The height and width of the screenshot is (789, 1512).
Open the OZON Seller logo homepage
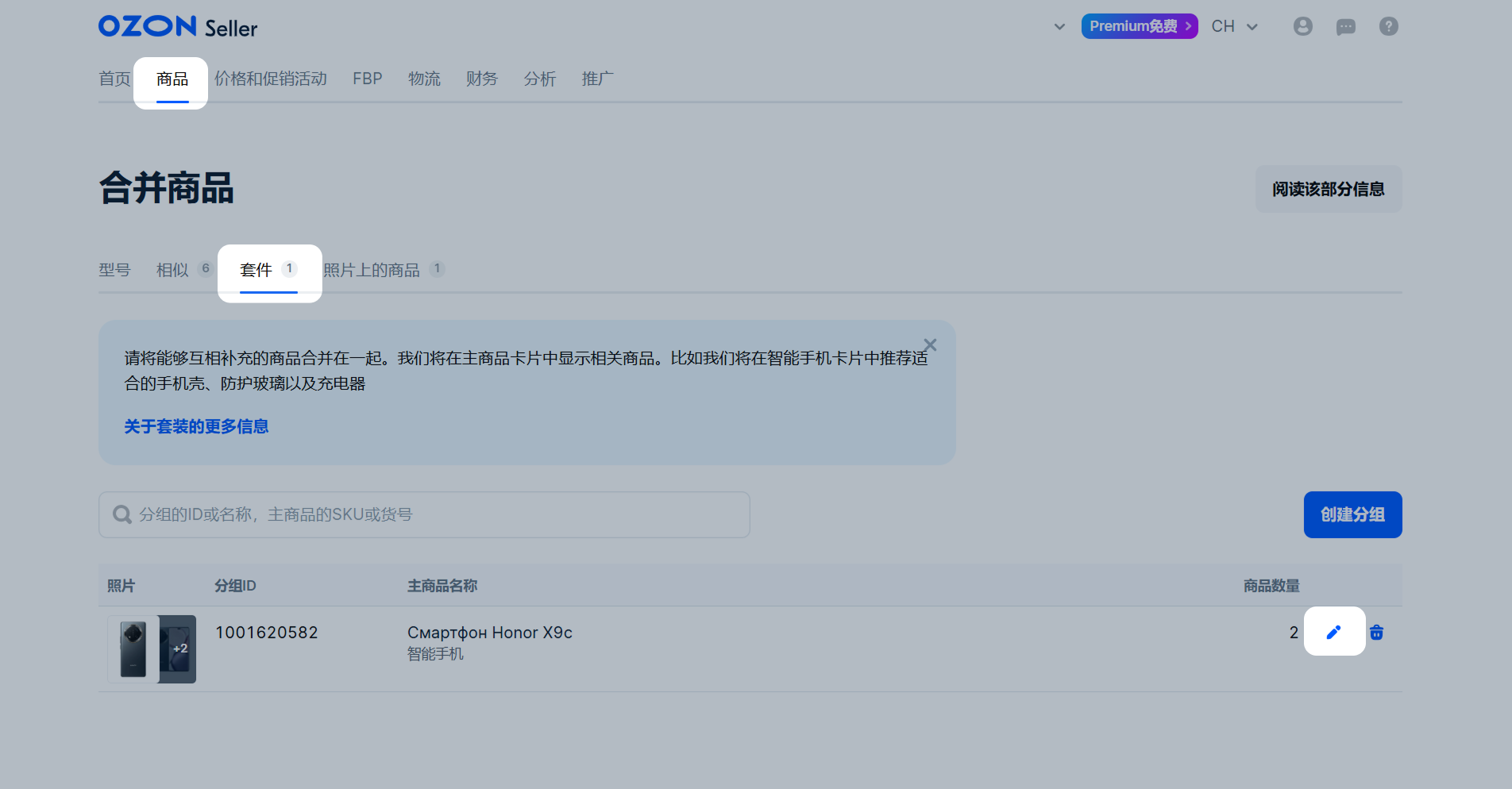178,27
